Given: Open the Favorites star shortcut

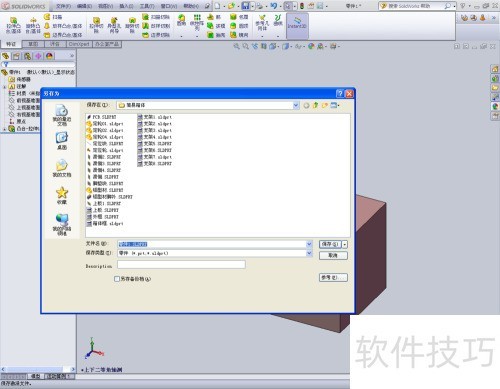Looking at the screenshot, I should tap(62, 195).
